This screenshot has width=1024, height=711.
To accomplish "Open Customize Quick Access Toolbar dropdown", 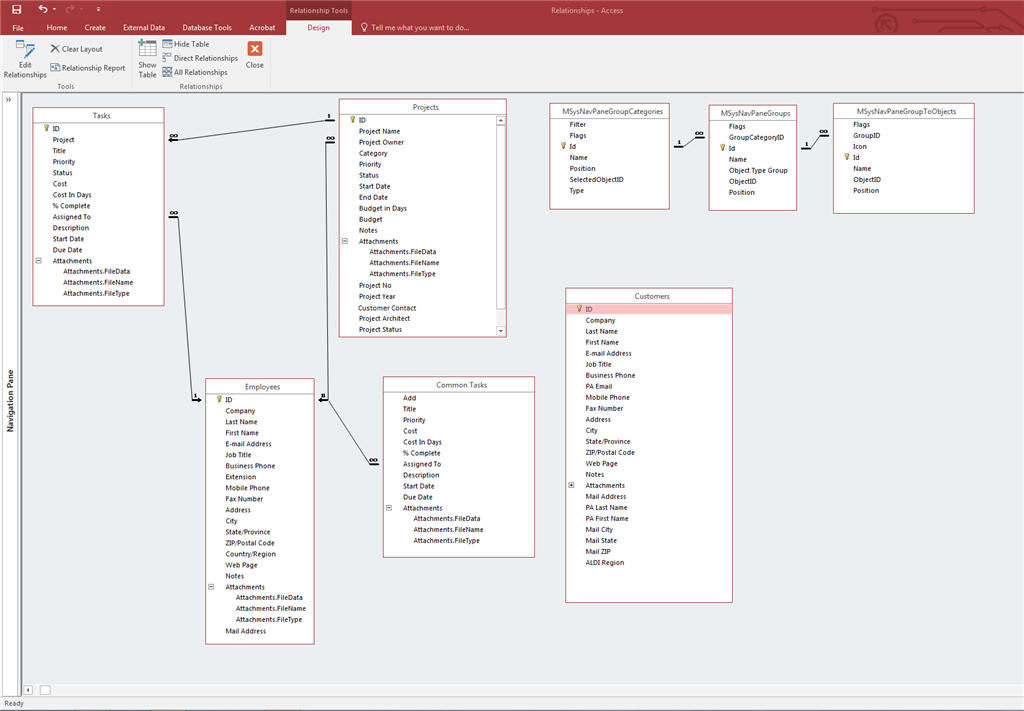I will 98,9.
